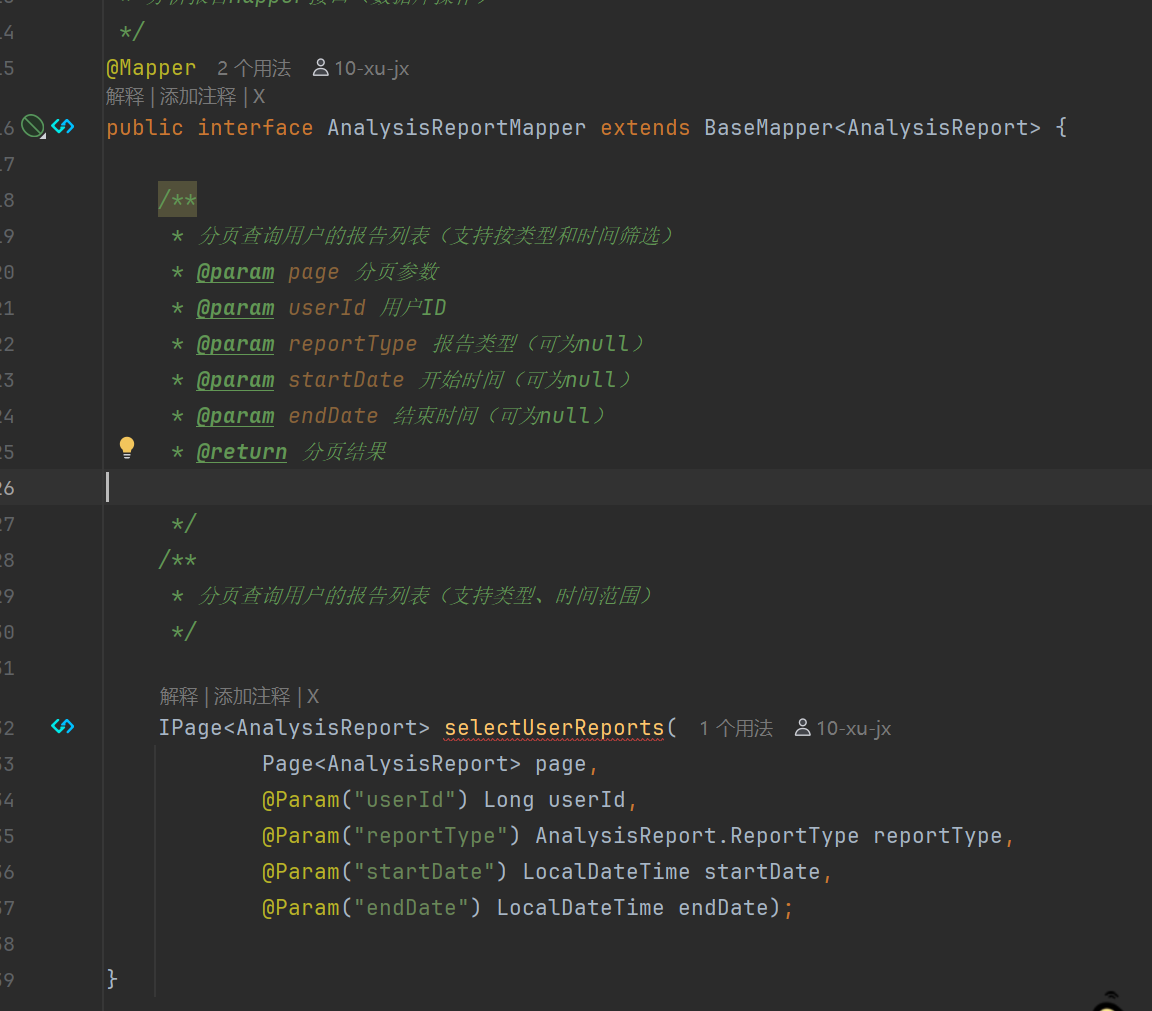1152x1011 pixels.
Task: Click @Param("startDate") annotation
Action: 385,871
